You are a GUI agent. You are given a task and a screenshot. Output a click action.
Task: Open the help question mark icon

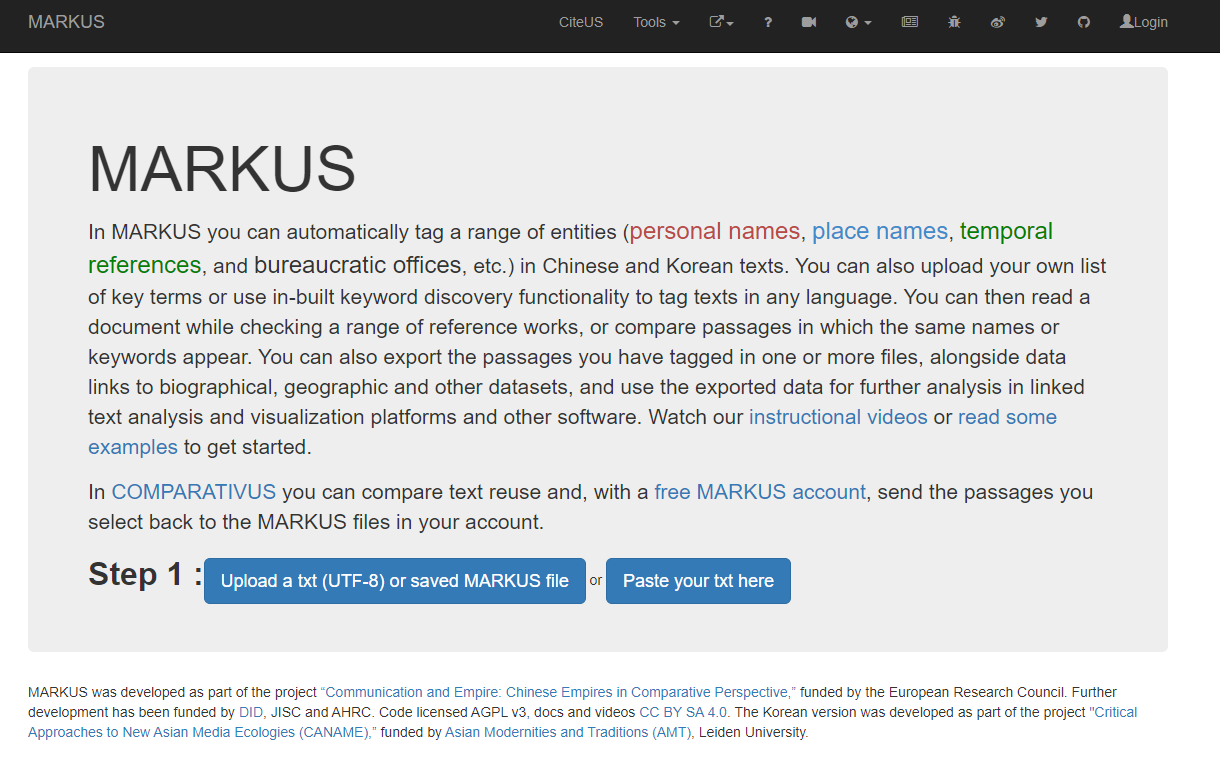click(768, 22)
